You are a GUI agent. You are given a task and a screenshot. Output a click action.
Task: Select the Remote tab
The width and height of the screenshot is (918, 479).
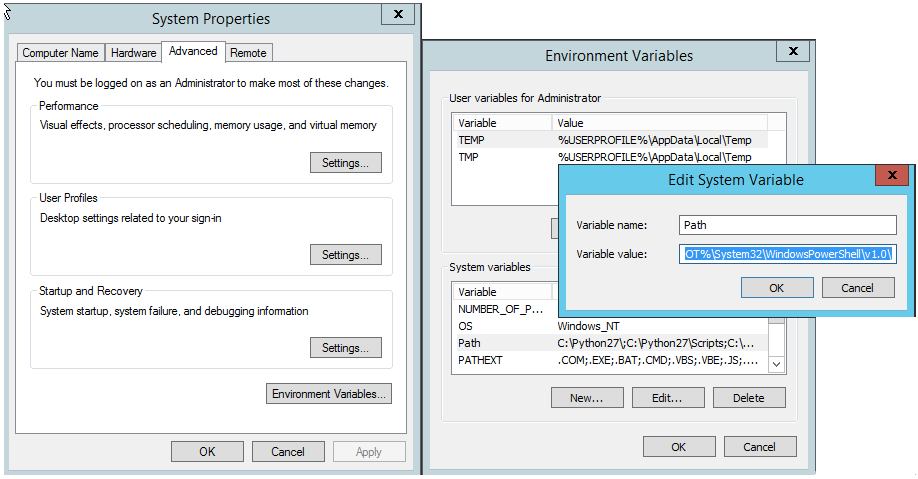(x=248, y=53)
